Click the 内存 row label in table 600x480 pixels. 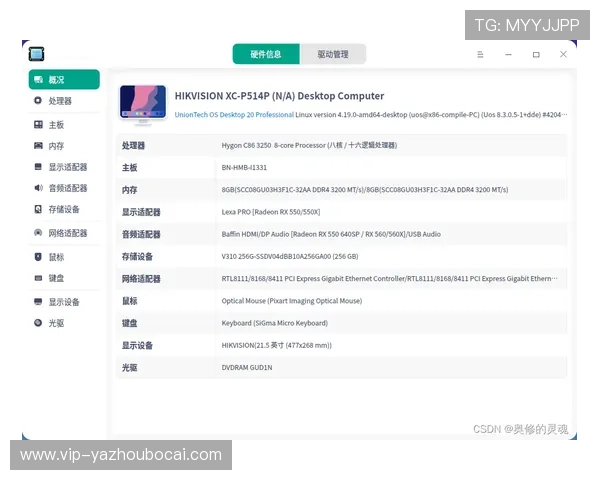coord(129,189)
